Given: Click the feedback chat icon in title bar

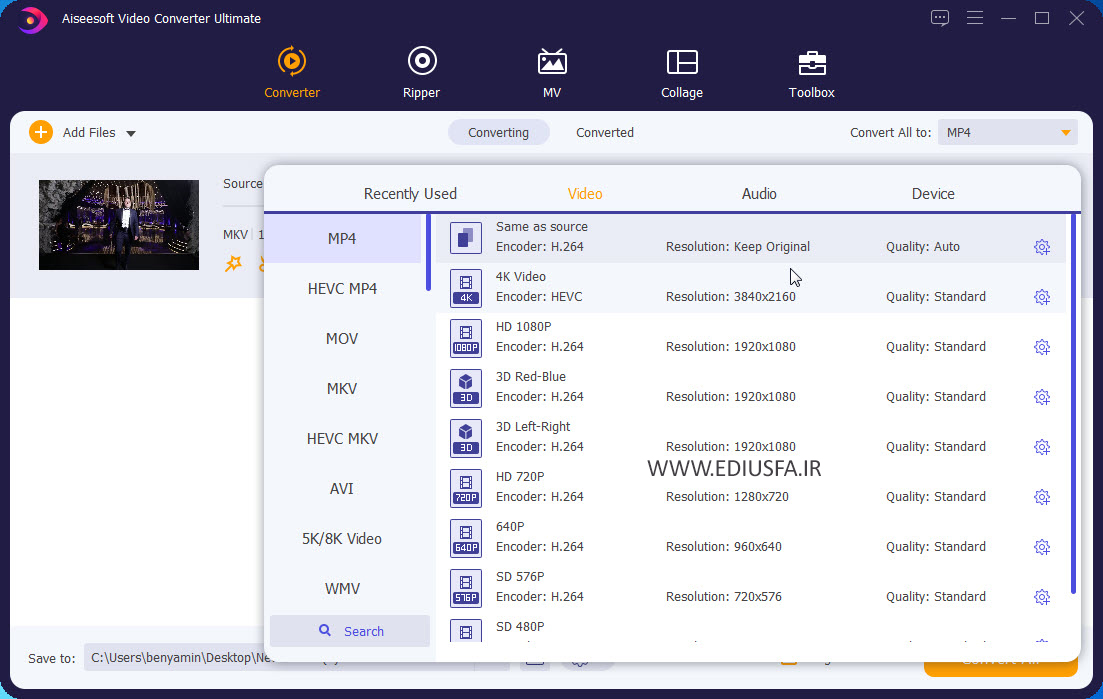Looking at the screenshot, I should [x=939, y=18].
